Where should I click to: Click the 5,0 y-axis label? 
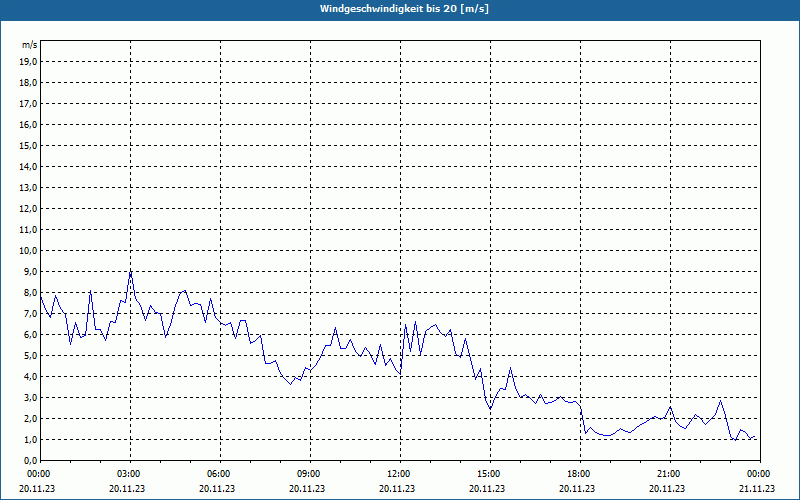[x=30, y=356]
